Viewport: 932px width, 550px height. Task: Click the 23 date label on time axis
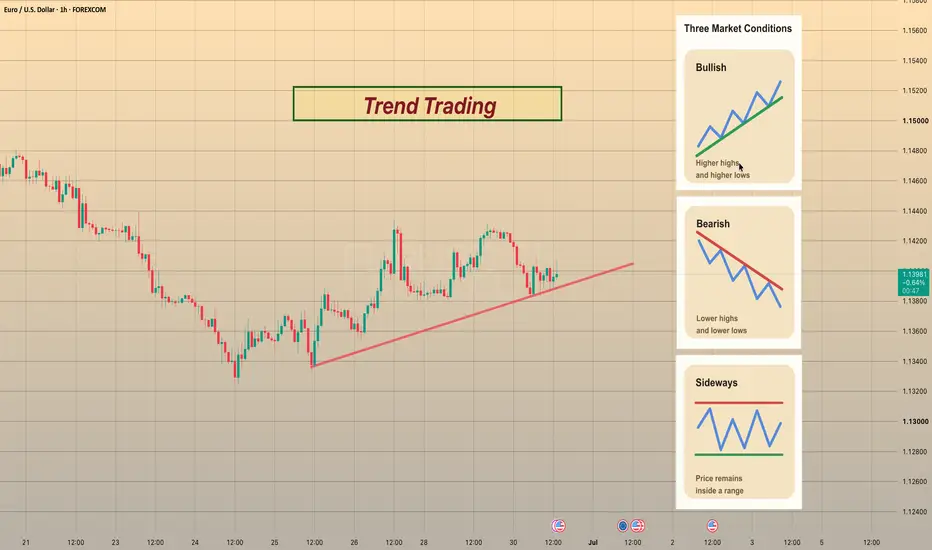(115, 542)
